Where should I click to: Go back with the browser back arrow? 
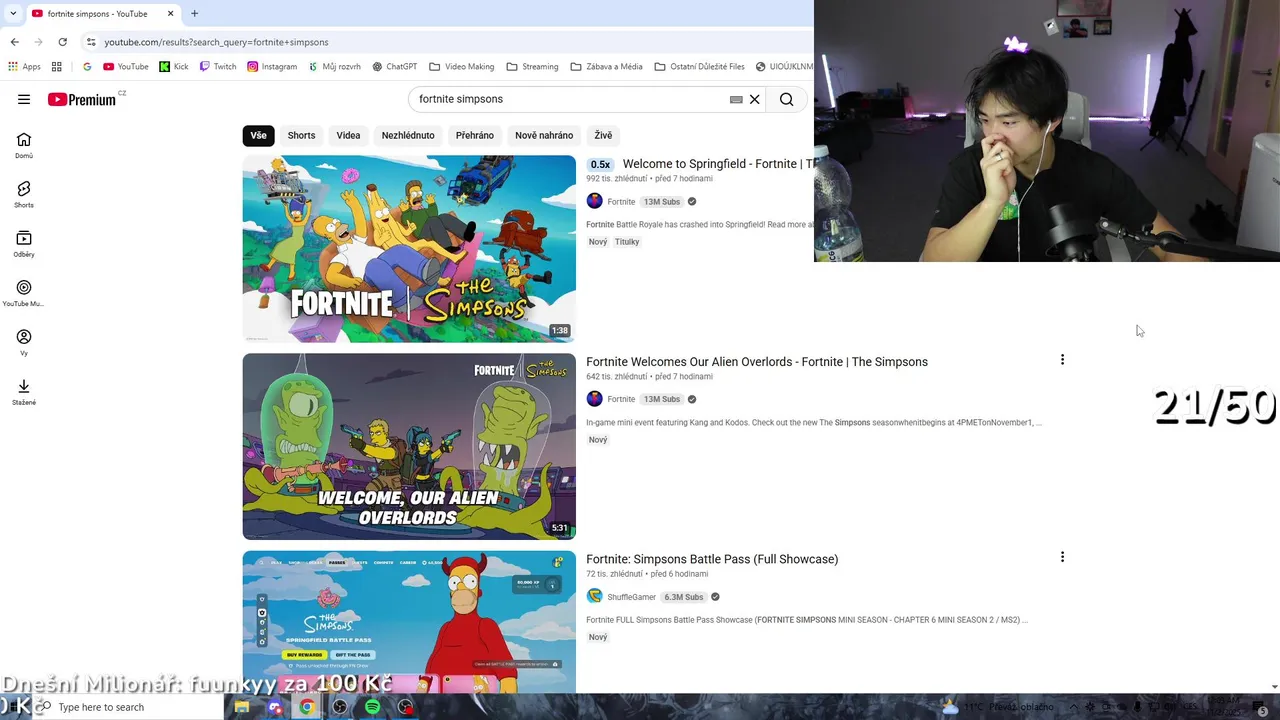coord(14,42)
